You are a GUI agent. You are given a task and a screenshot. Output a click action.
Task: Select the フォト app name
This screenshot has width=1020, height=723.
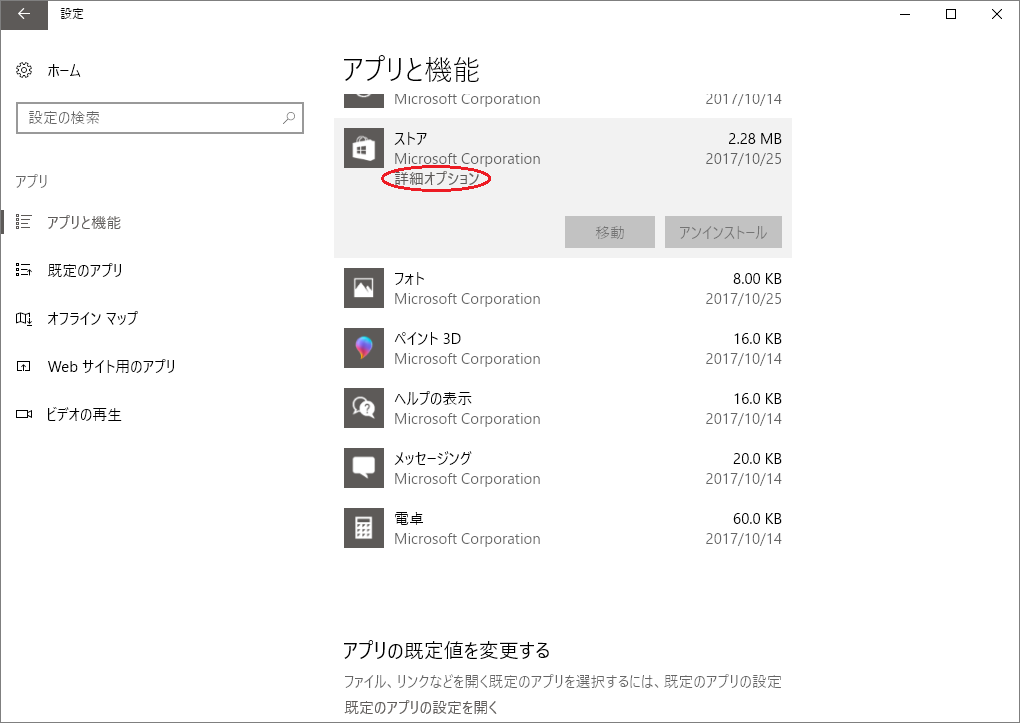pos(409,279)
